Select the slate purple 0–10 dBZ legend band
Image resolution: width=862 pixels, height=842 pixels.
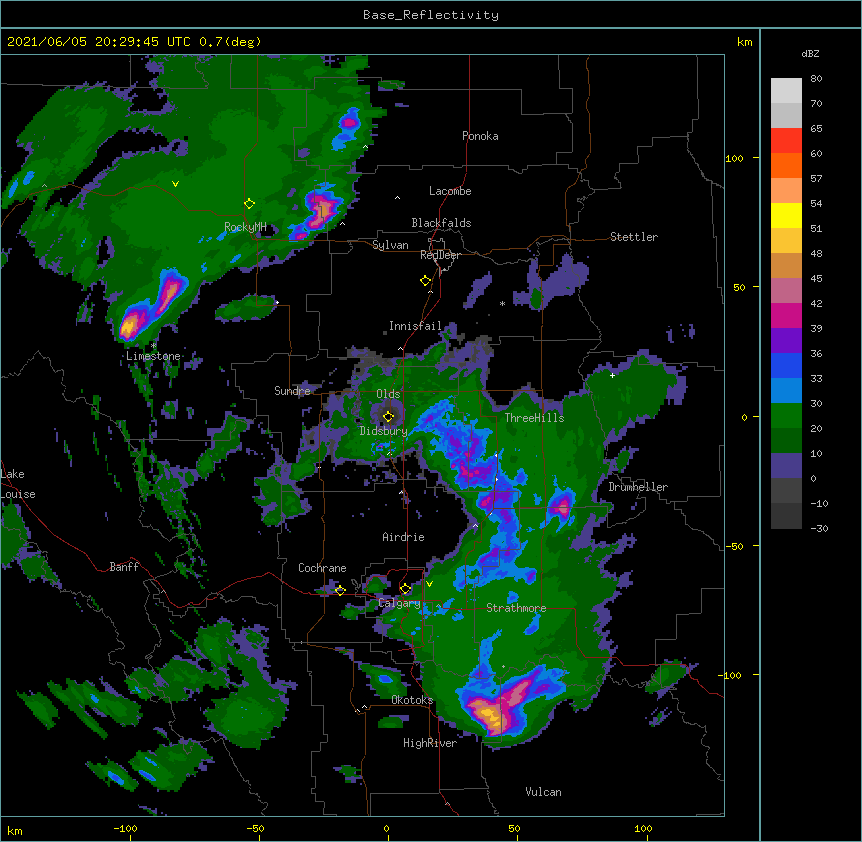pyautogui.click(x=786, y=466)
